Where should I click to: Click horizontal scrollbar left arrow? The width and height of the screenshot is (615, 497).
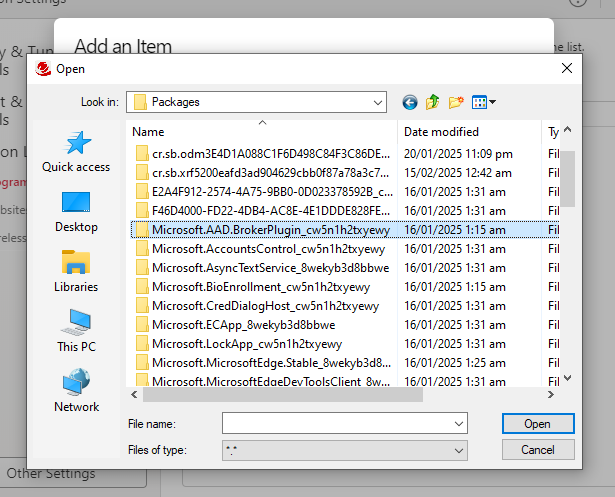click(x=135, y=394)
